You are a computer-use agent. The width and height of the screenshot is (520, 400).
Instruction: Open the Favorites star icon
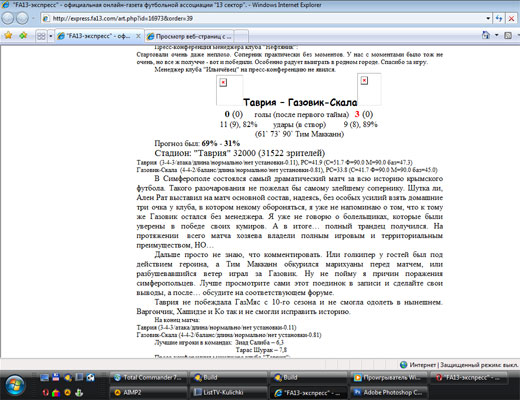coord(8,35)
